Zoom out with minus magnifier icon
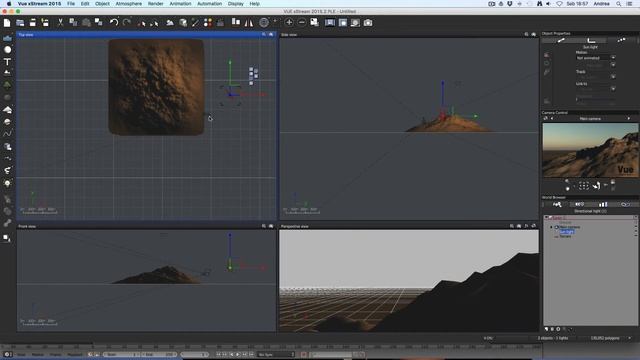The width and height of the screenshot is (640, 360). click(302, 23)
